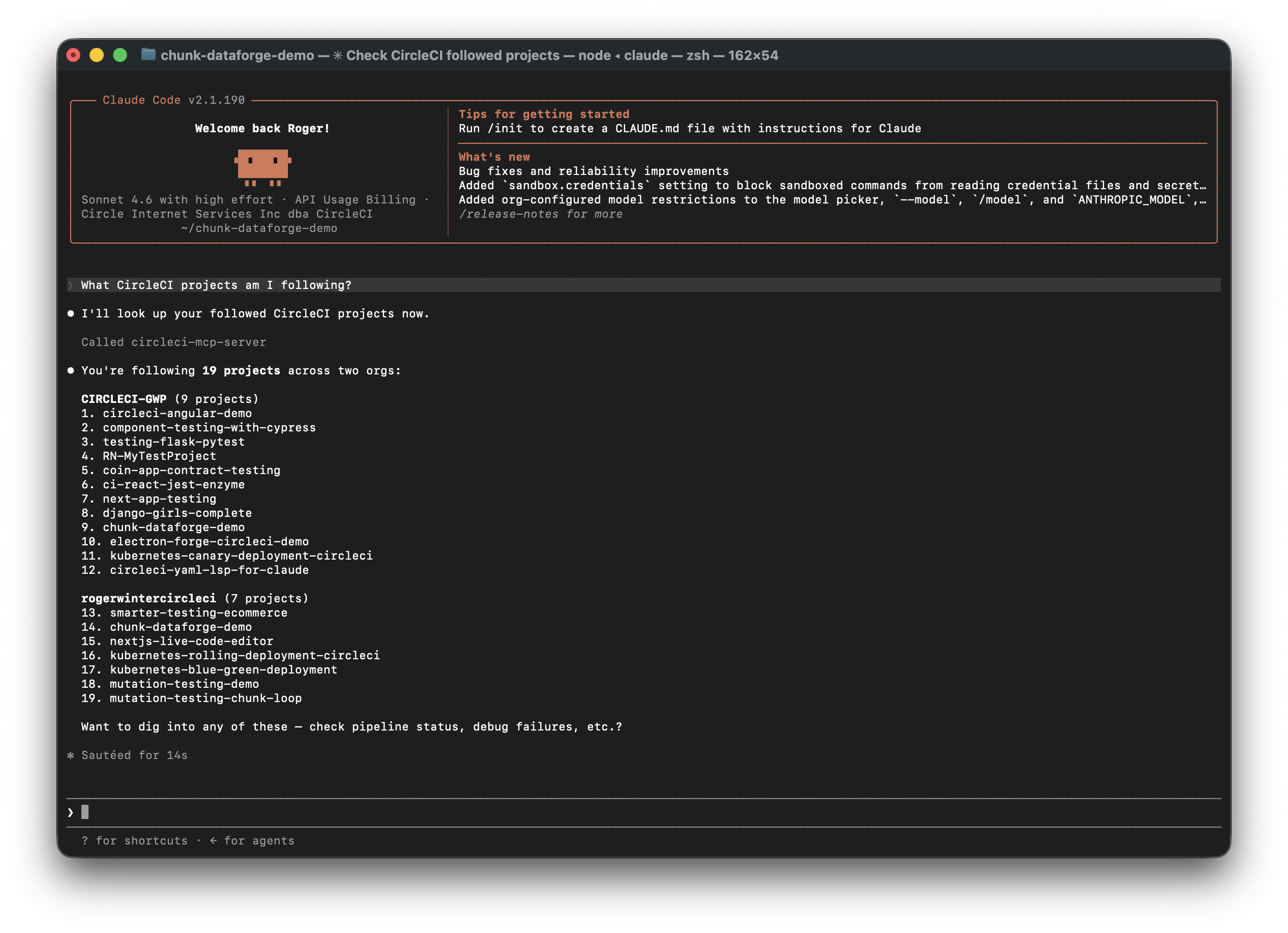The height and width of the screenshot is (933, 1288).
Task: Click the 'Welcome back Roger!' text
Action: tap(262, 128)
